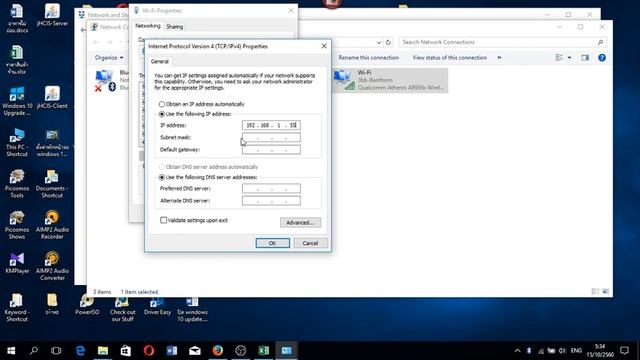Open the Windows Start menu

11,350
